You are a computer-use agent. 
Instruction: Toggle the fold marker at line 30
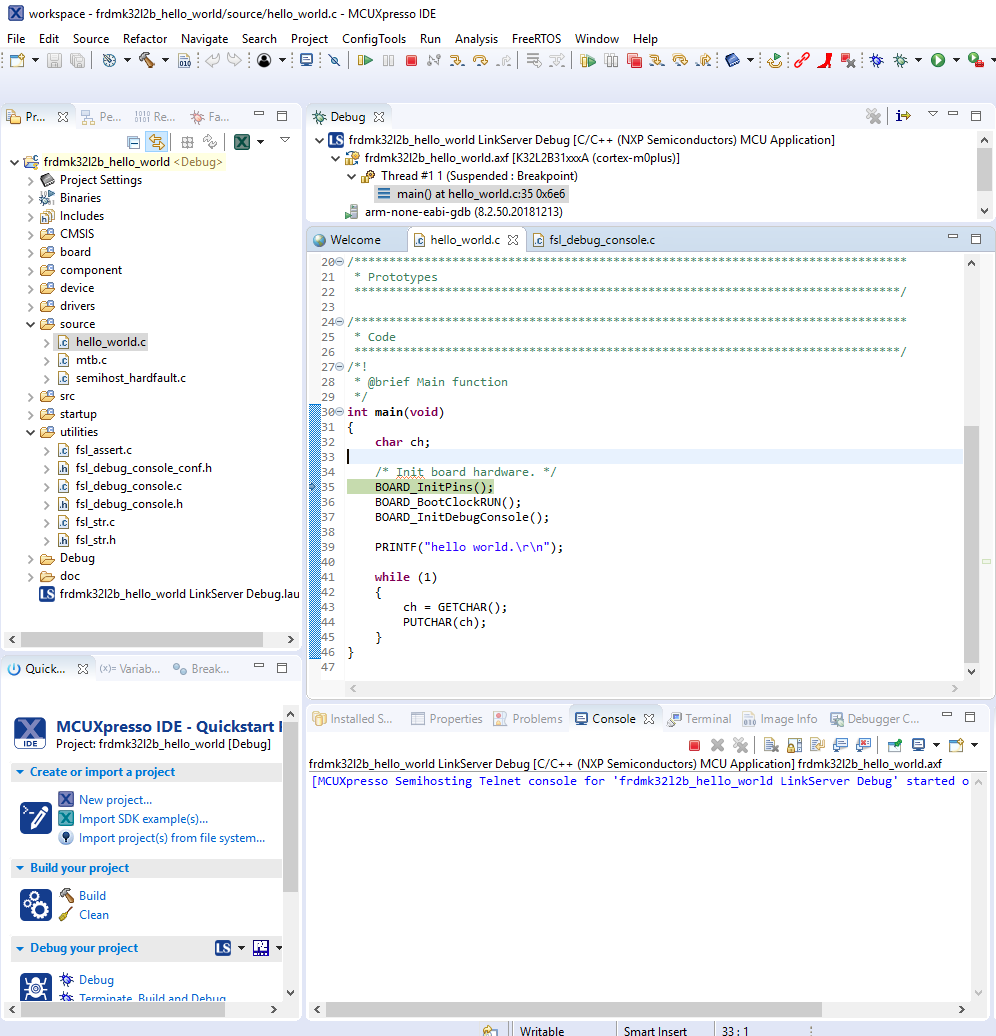[x=340, y=412]
